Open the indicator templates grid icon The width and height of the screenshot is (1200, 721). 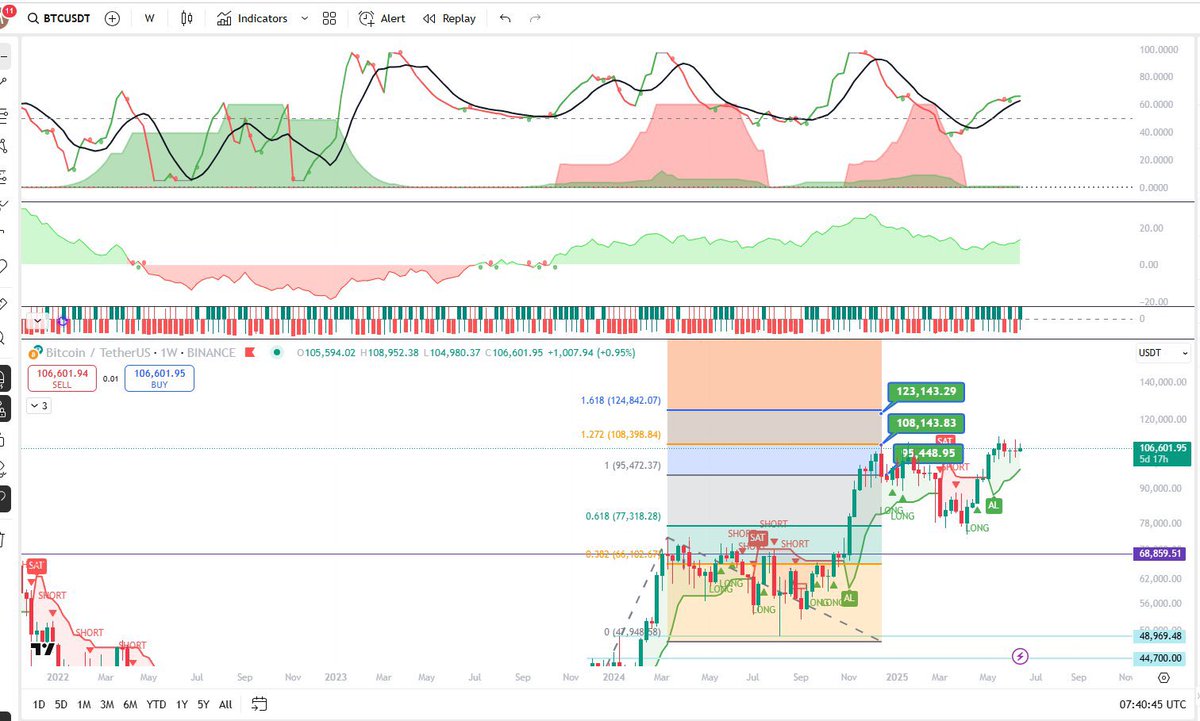[x=329, y=18]
